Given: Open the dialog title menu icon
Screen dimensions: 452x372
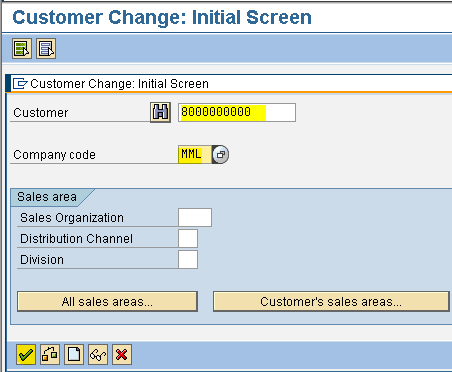Looking at the screenshot, I should click(20, 83).
